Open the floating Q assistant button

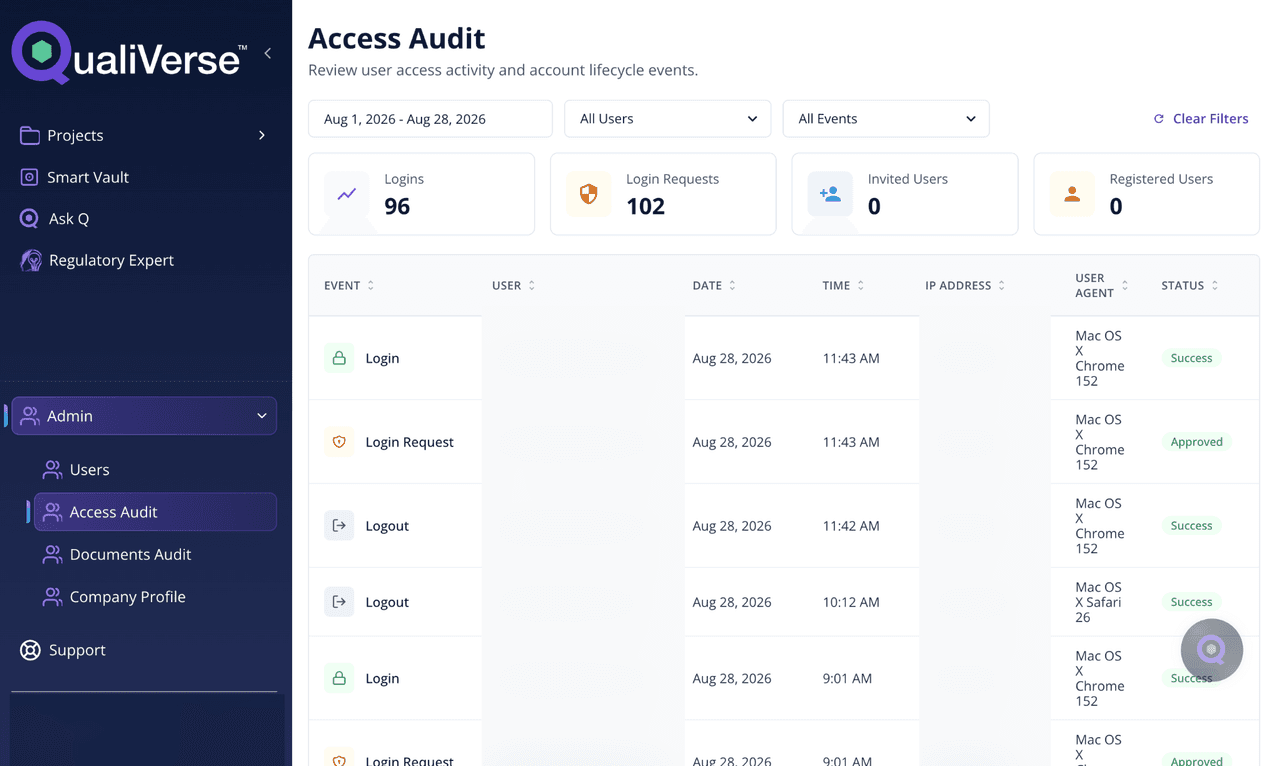click(1212, 650)
